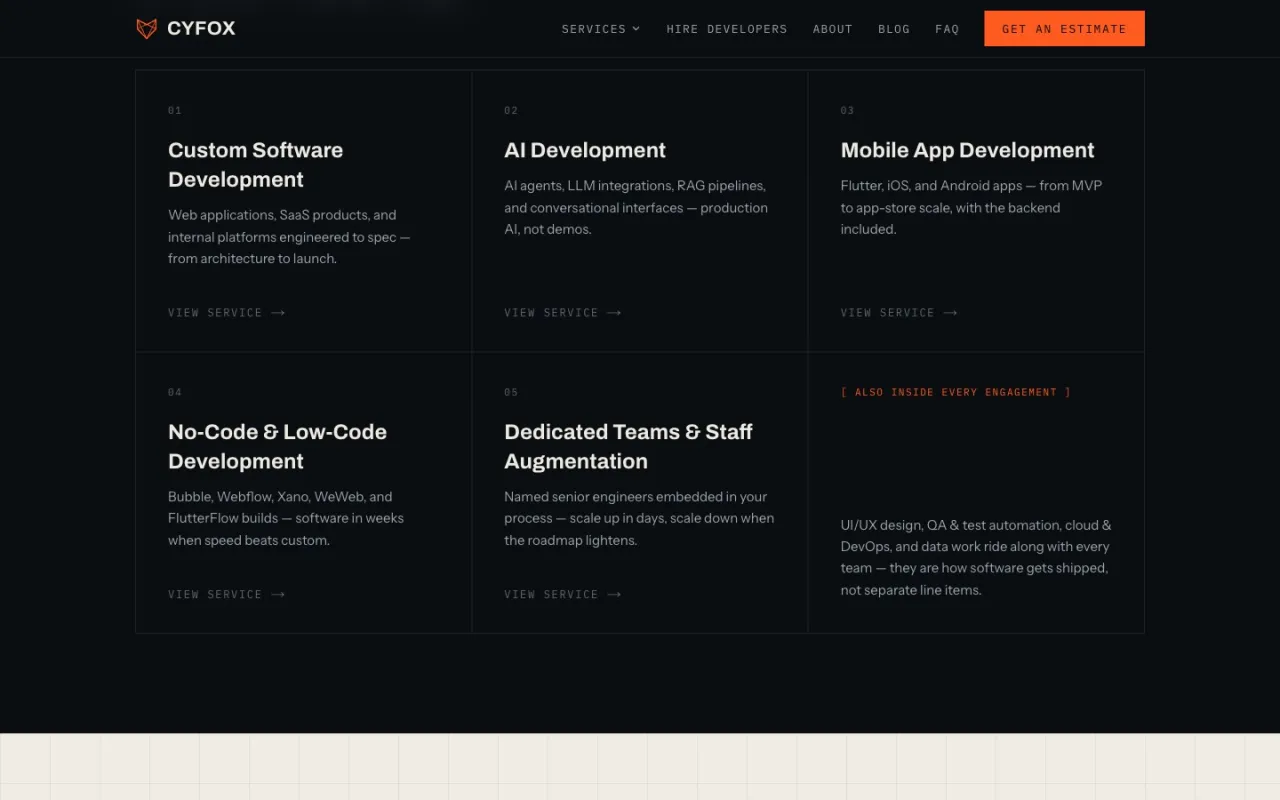This screenshot has width=1280, height=800.
Task: Click the card number 03 label
Action: (x=847, y=111)
